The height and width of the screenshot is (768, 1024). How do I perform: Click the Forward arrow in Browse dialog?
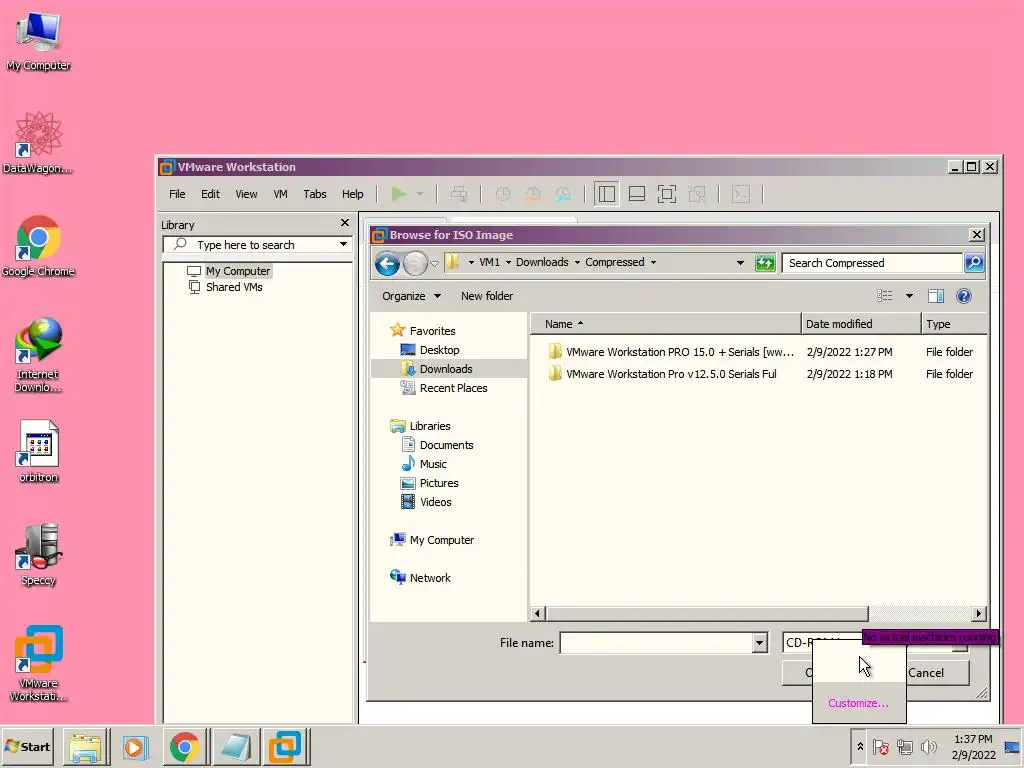[x=415, y=264]
